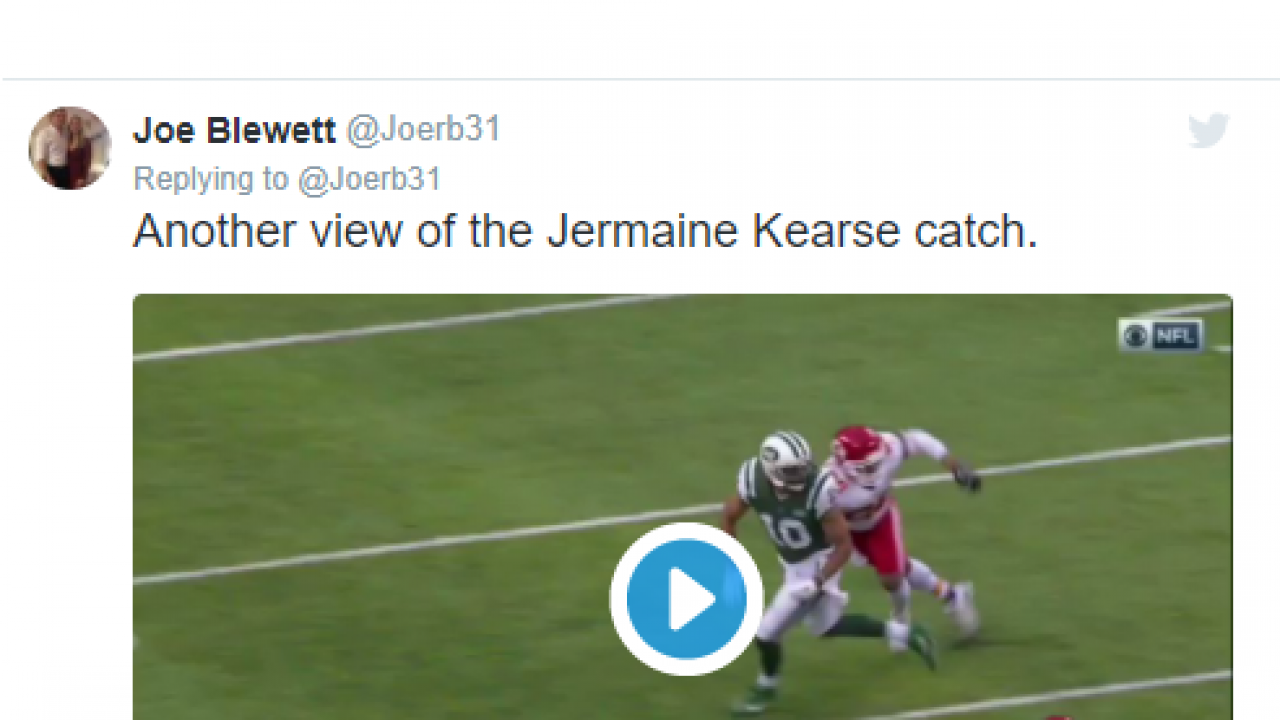Open the Joe Blewett display name
This screenshot has width=1280, height=720.
tap(234, 130)
